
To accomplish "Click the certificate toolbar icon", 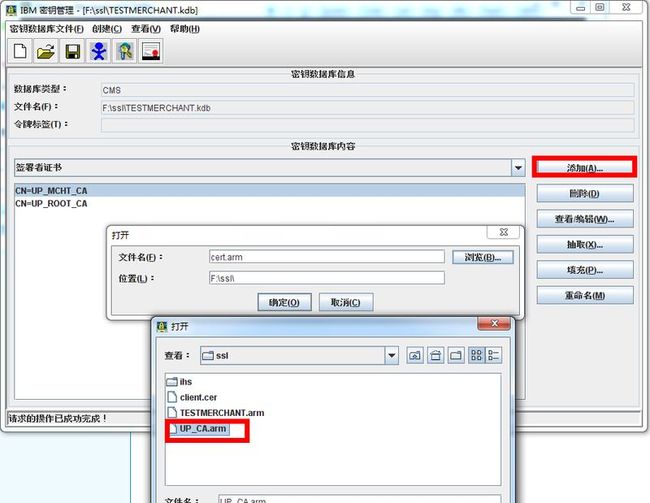I will tap(151, 51).
